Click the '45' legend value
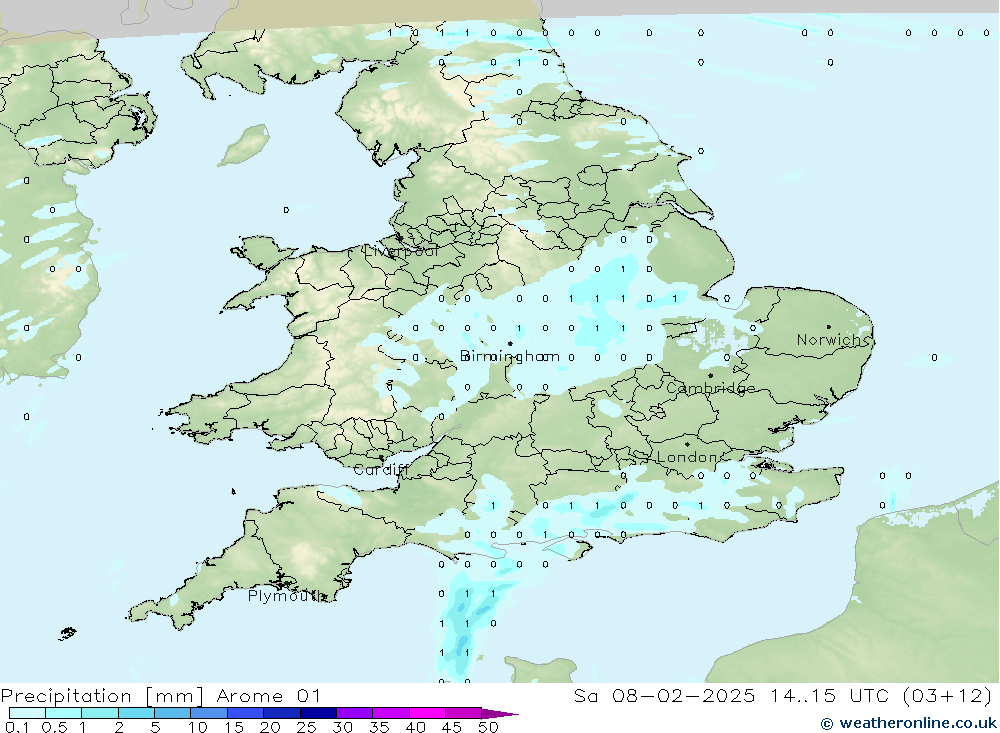 [452, 727]
